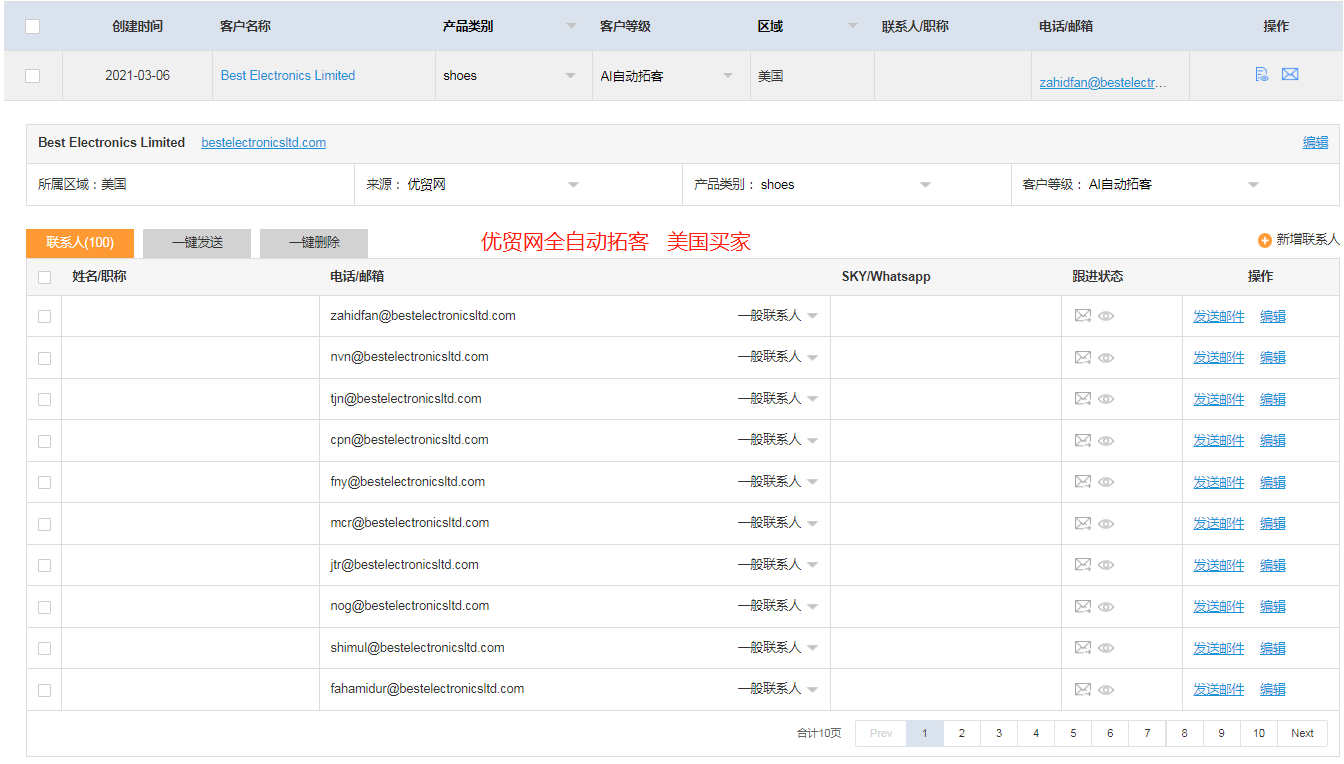The image size is (1344, 764).
Task: Tick checkbox for cpn contact row
Action: click(44, 440)
